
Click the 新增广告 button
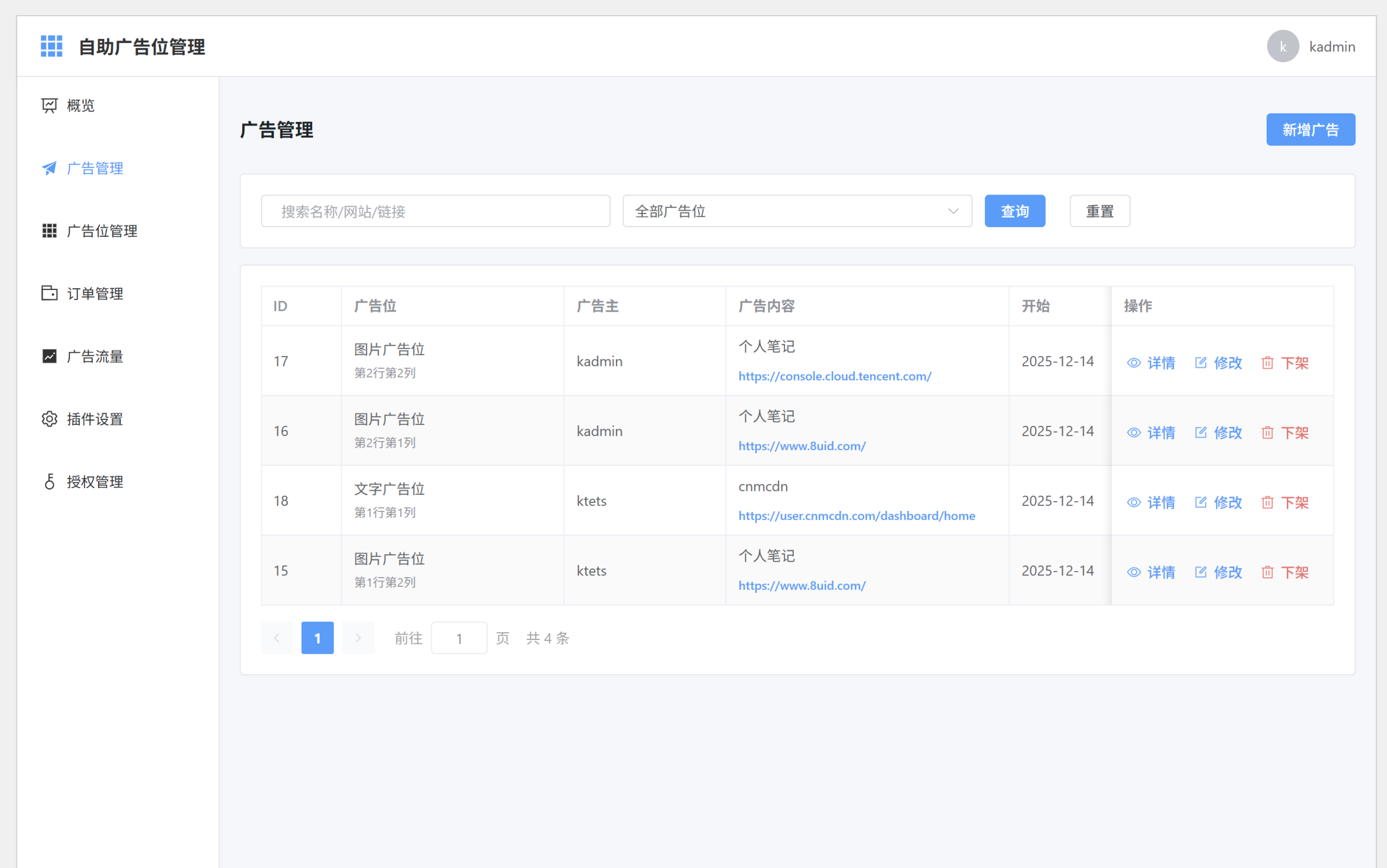tap(1311, 129)
